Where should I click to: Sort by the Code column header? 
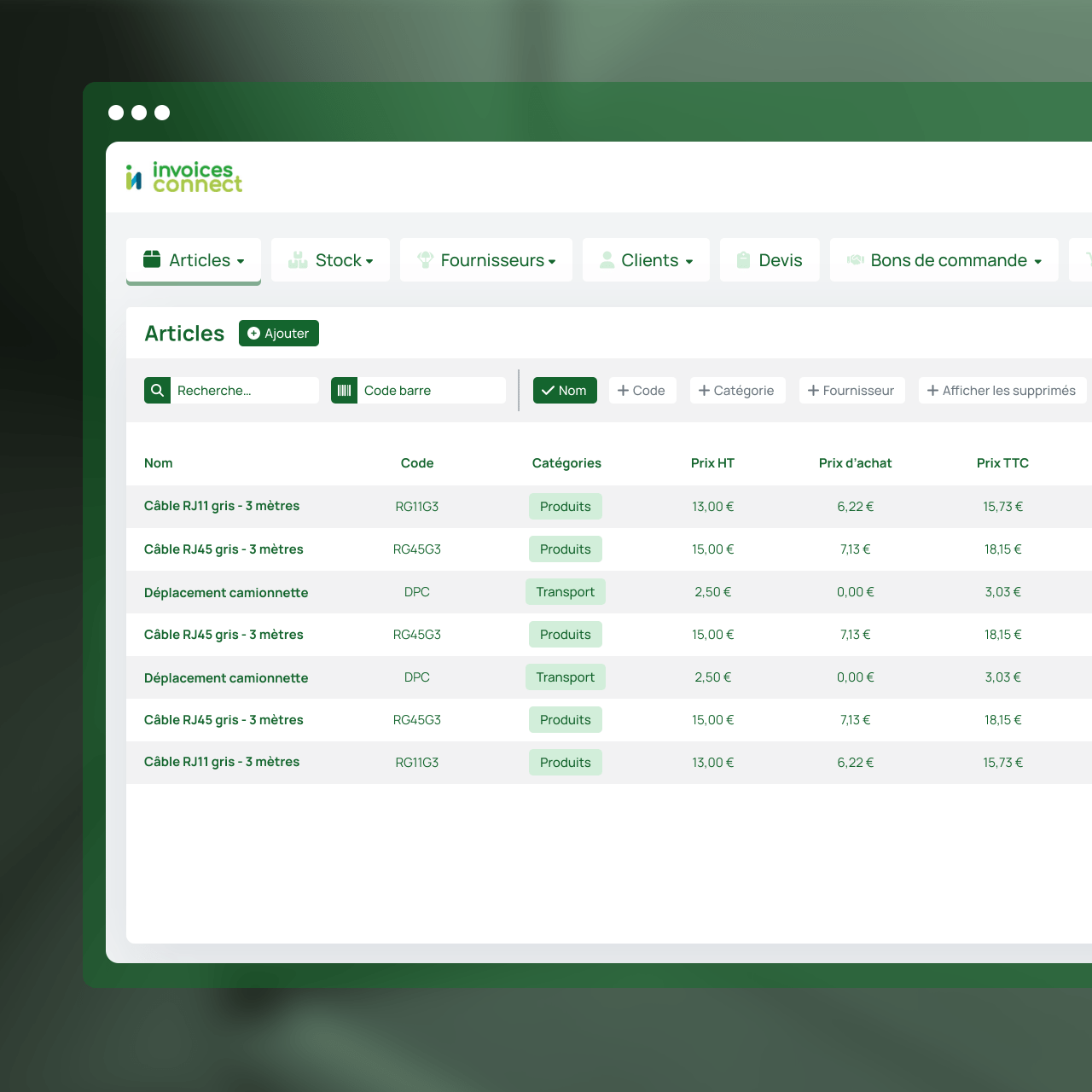point(417,463)
